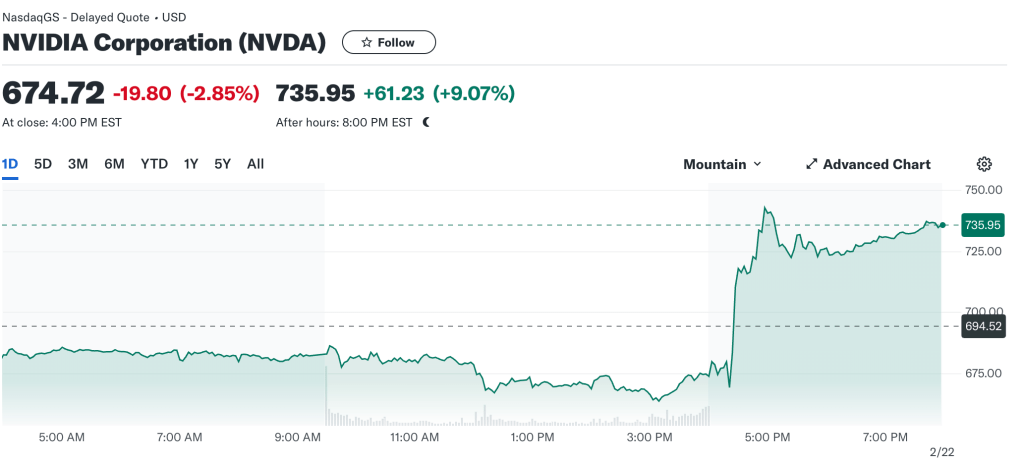1023x467 pixels.
Task: Click the after-hours price 735.95 figure
Action: 315,93
